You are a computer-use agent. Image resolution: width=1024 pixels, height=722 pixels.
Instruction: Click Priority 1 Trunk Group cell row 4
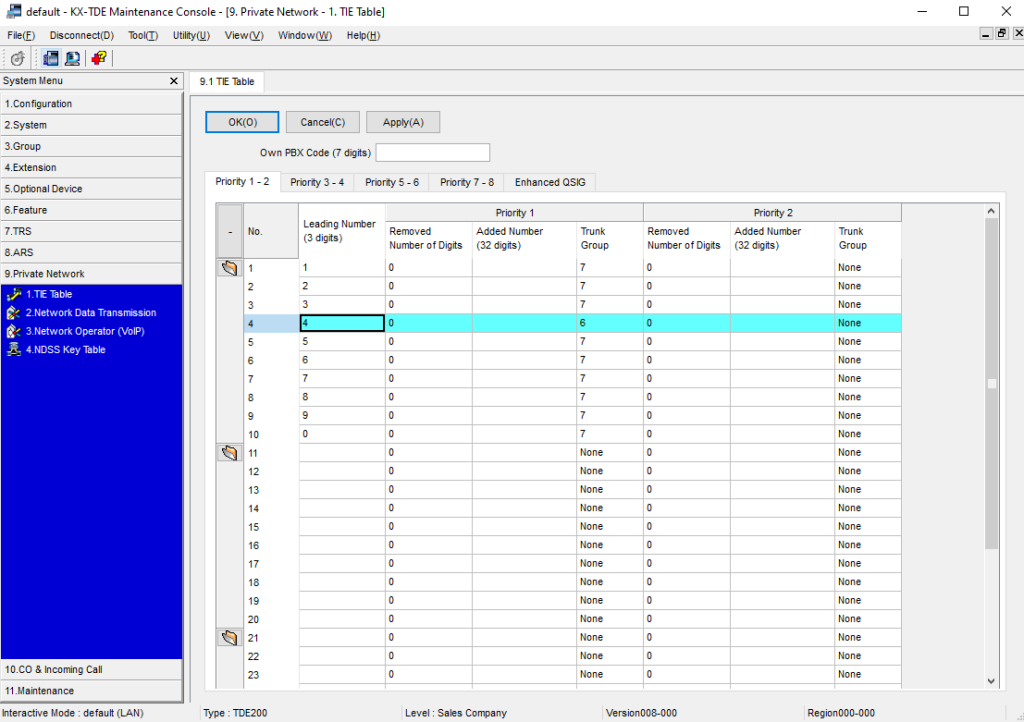[x=610, y=323]
